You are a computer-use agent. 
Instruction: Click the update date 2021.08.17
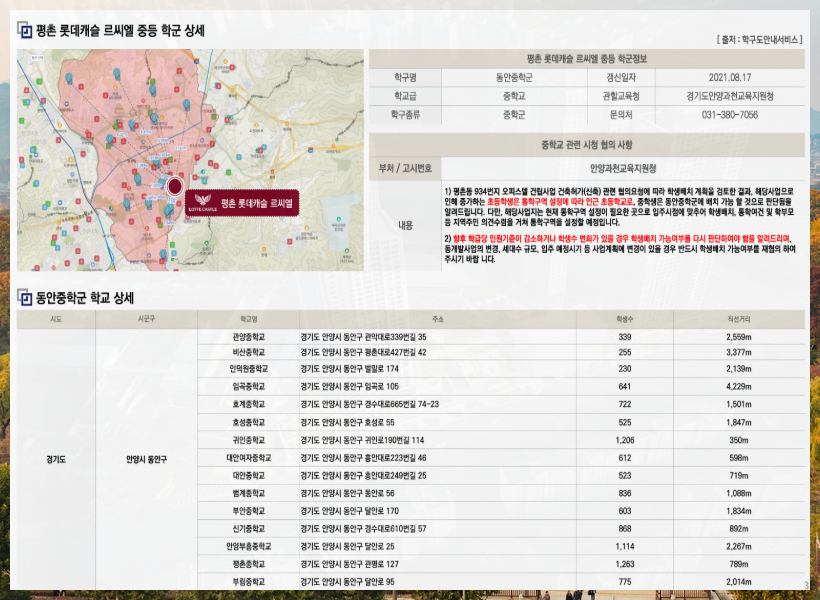tap(730, 77)
